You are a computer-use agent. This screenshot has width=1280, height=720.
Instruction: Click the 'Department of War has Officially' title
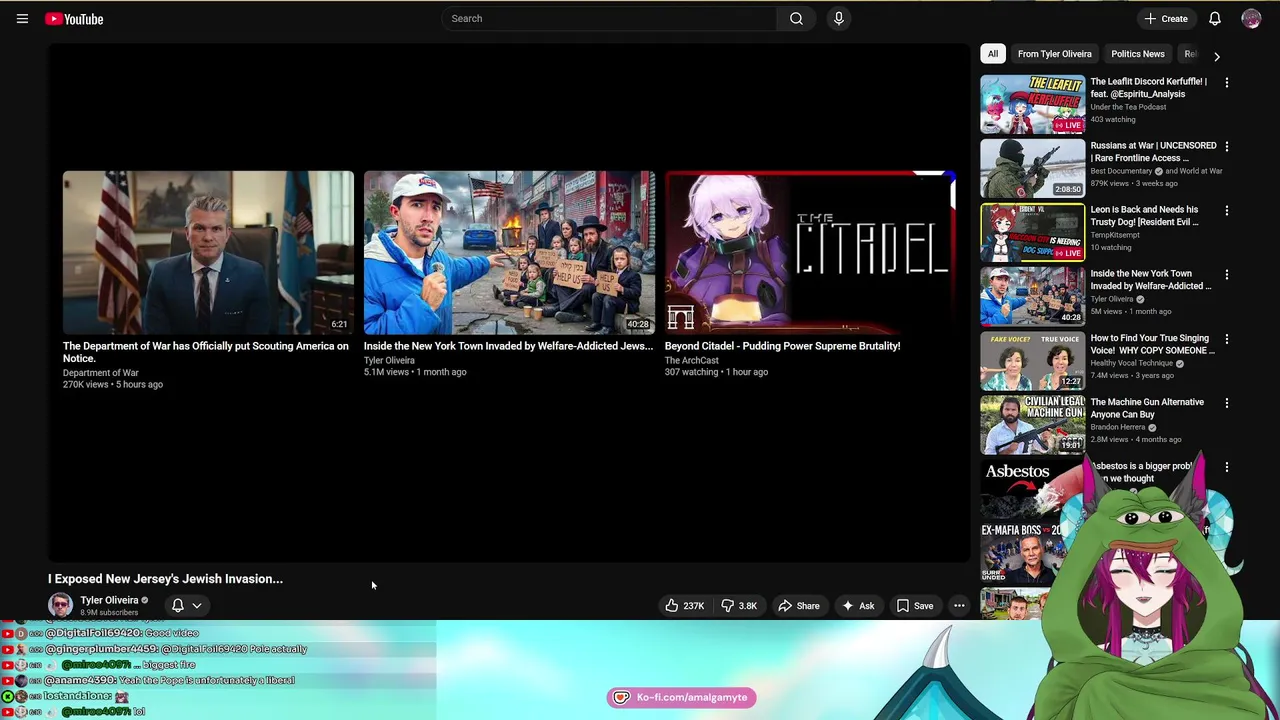[206, 352]
